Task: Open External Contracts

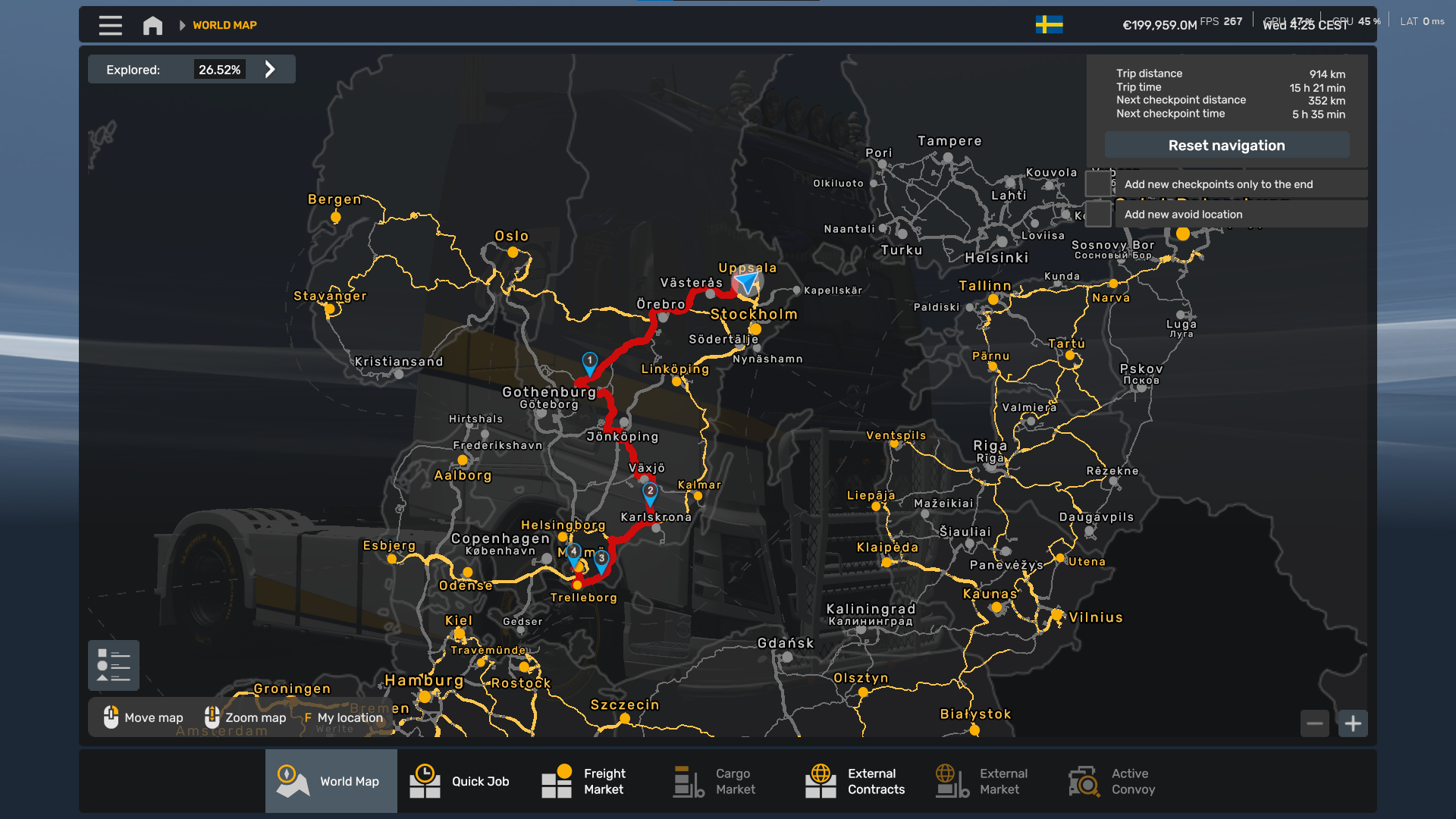Action: 857,781
